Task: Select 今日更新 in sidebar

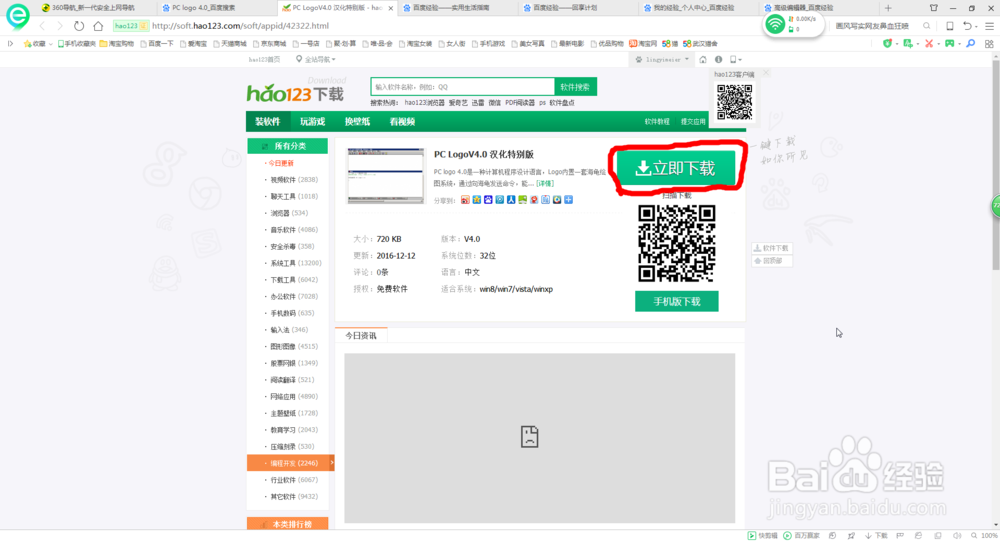Action: coord(281,163)
